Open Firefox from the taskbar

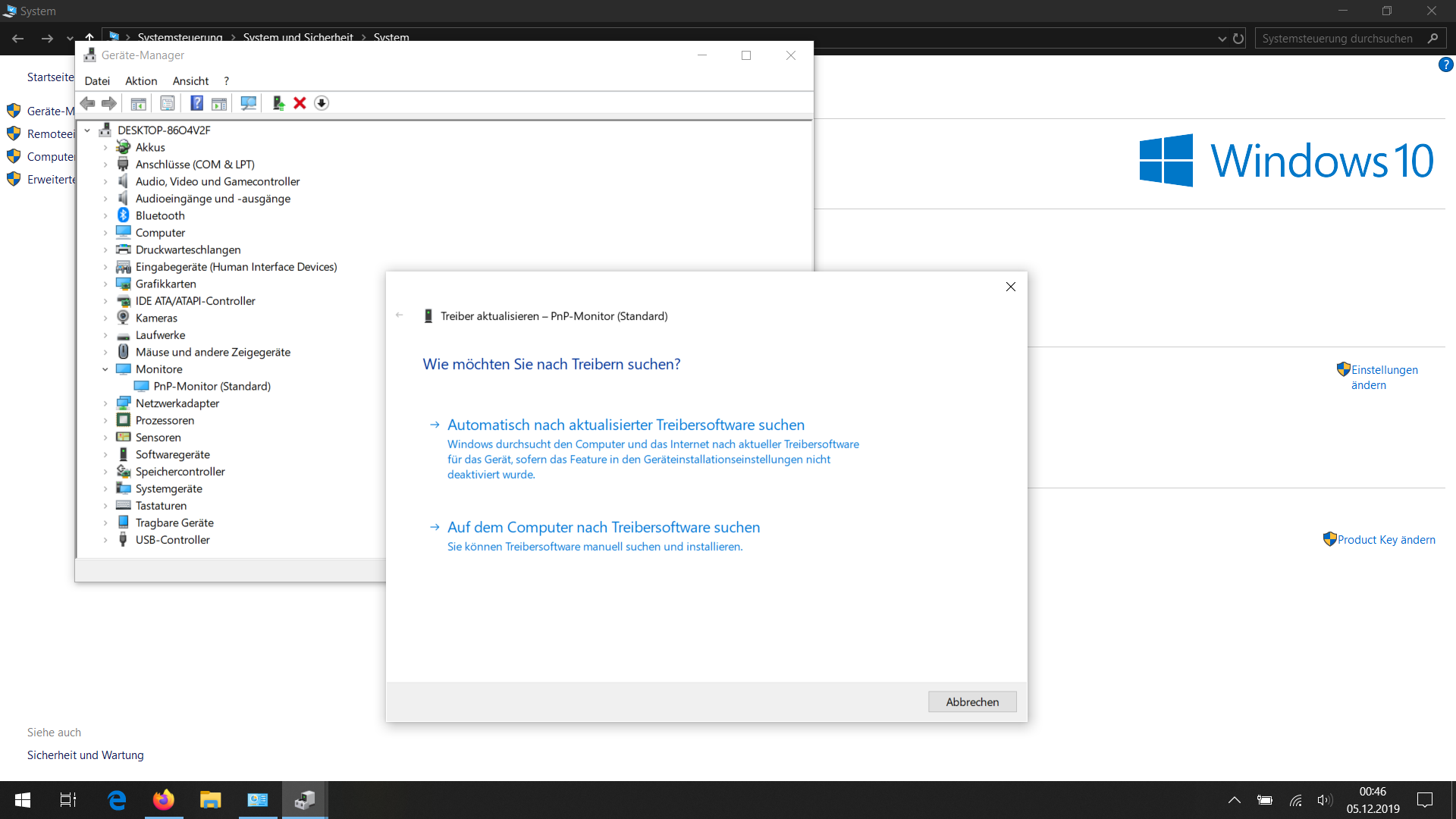(x=163, y=800)
